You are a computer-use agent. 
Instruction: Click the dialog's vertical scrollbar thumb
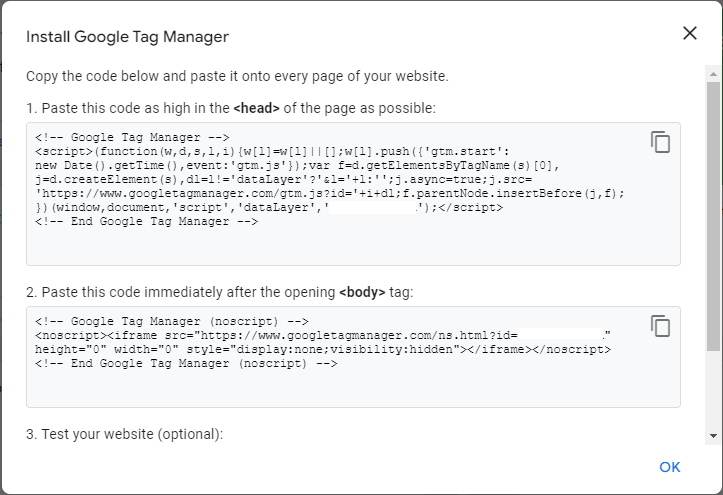tap(713, 217)
